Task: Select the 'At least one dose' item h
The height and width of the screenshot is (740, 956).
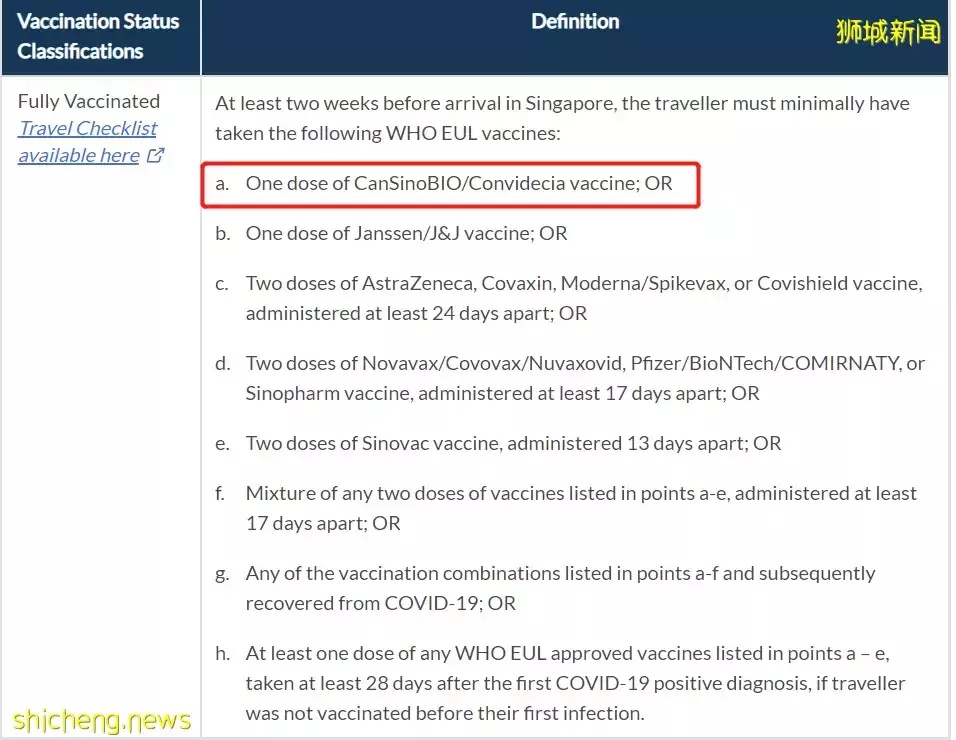Action: tap(567, 653)
